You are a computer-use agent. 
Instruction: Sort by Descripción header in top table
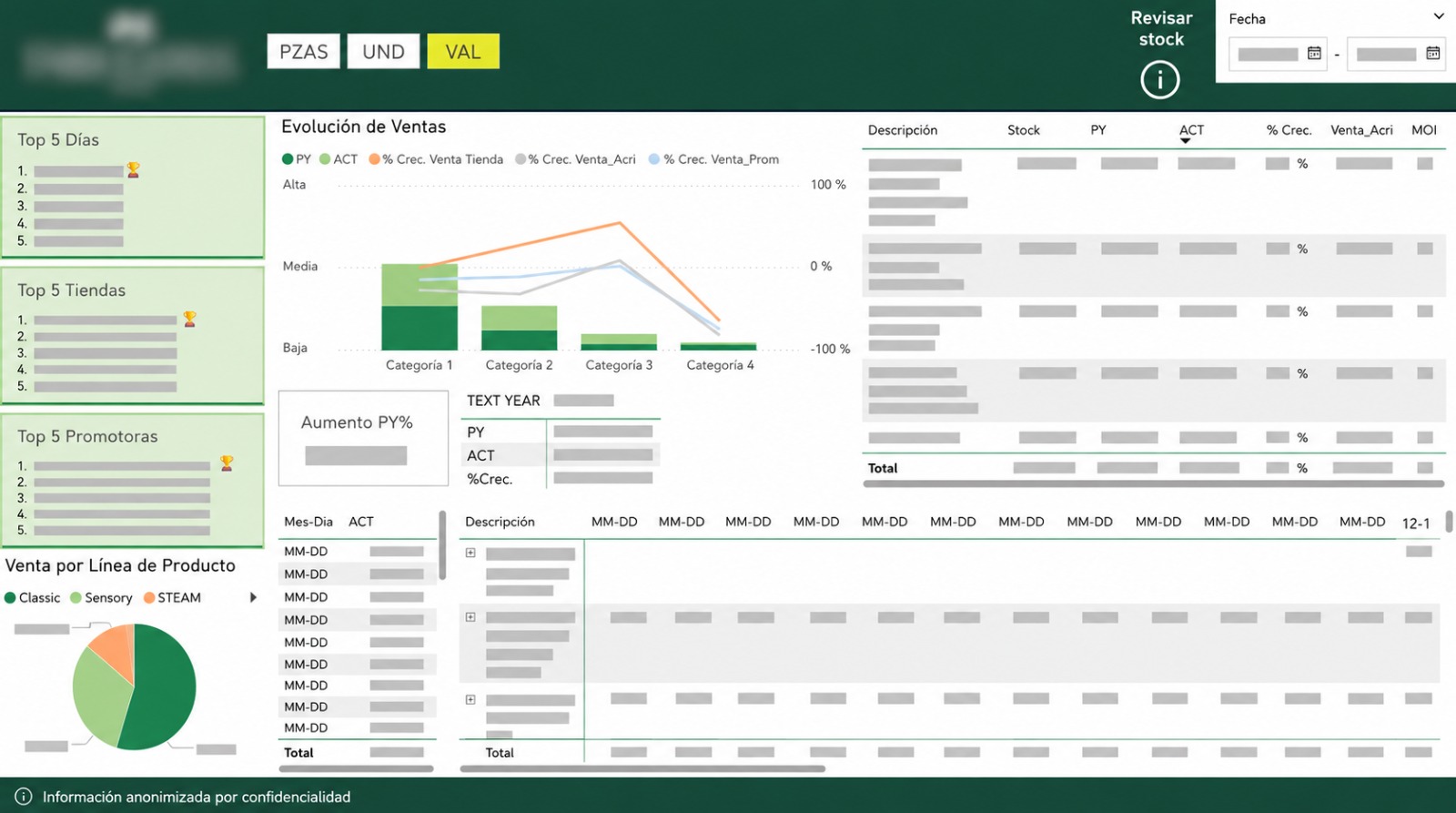coord(902,130)
